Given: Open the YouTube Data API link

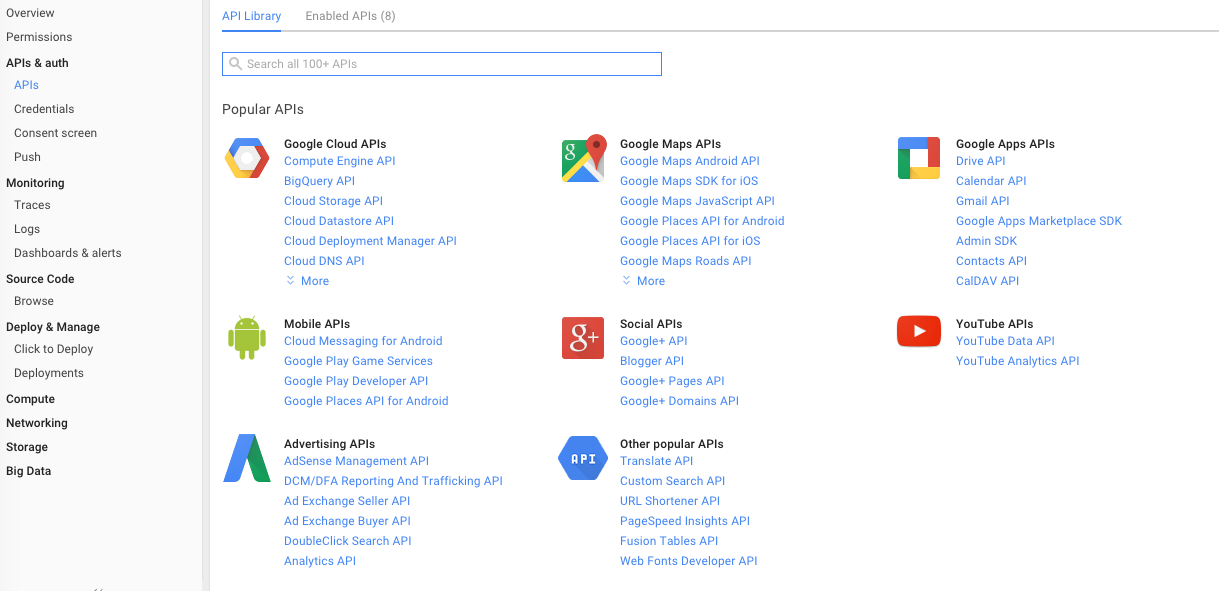Looking at the screenshot, I should point(1005,341).
